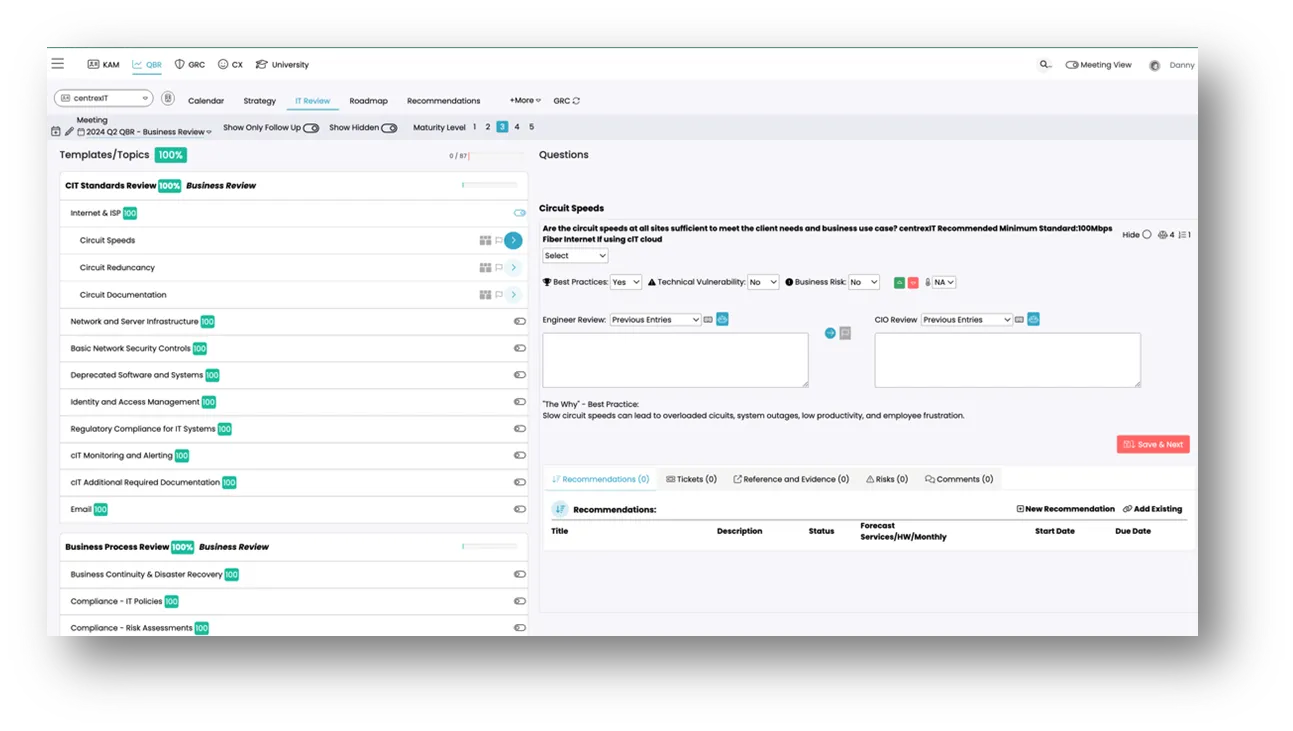The height and width of the screenshot is (731, 1293).
Task: Click inside the CIO Review text area
Action: [x=1007, y=360]
